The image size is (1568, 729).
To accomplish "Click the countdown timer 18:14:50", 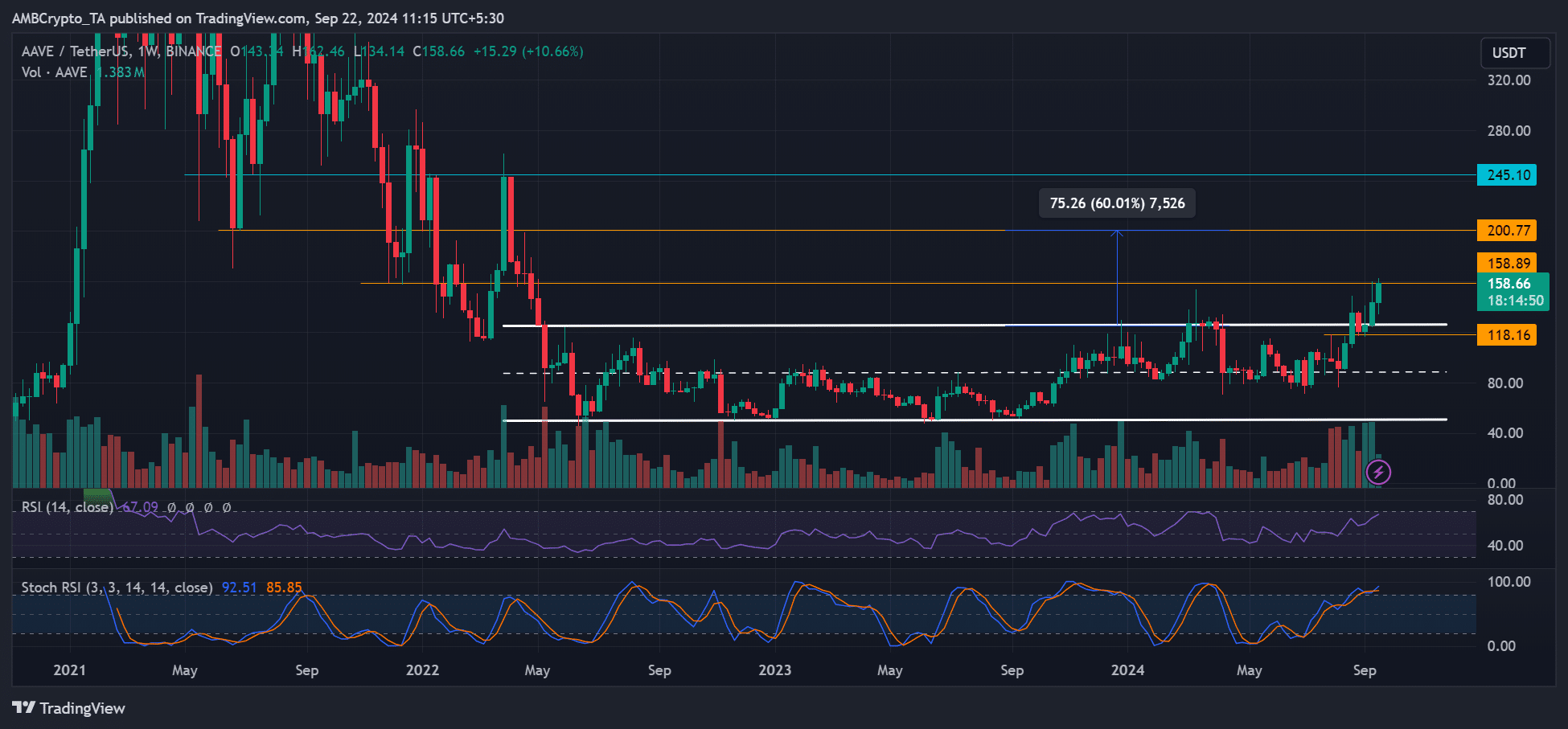I will click(x=1515, y=301).
